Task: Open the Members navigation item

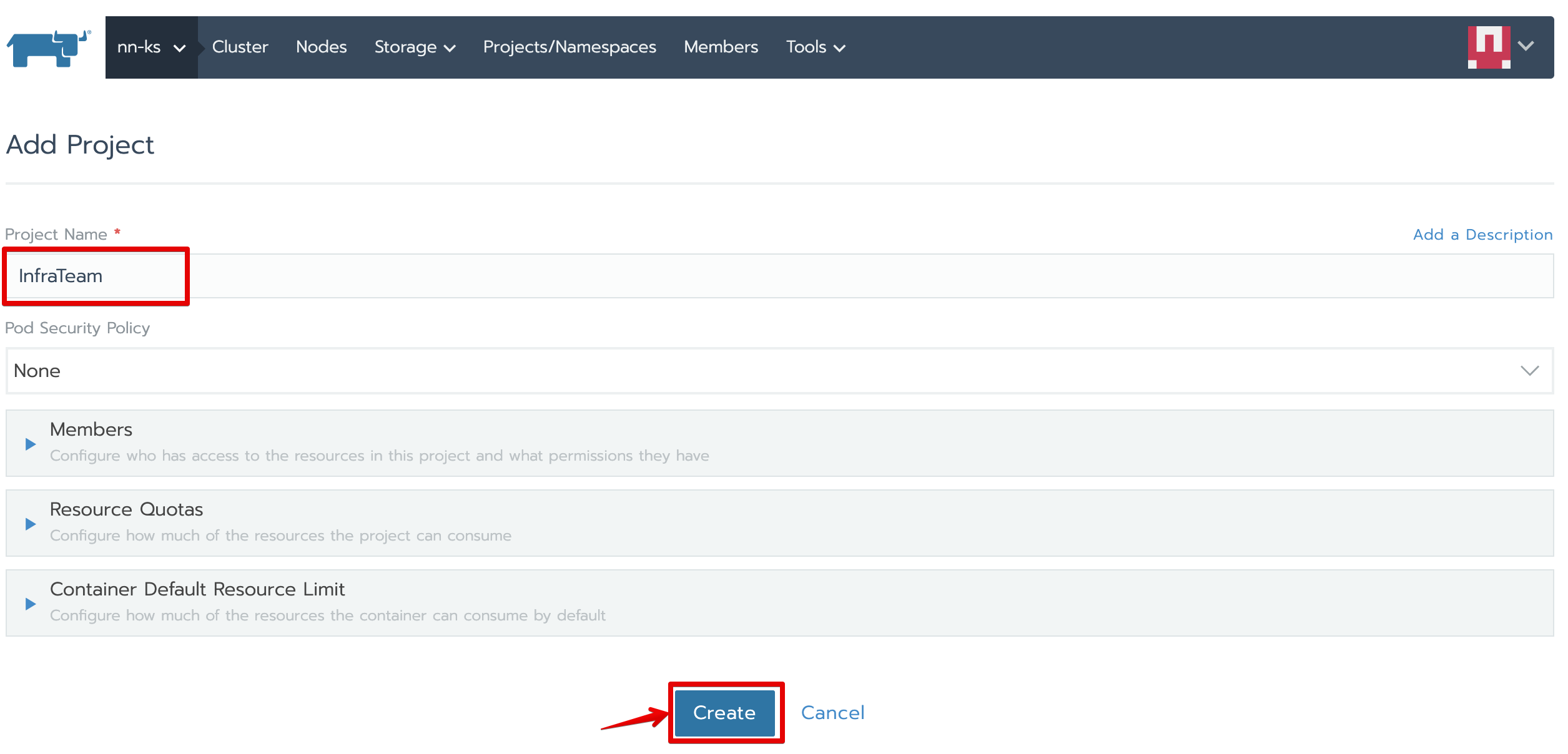Action: tap(721, 47)
